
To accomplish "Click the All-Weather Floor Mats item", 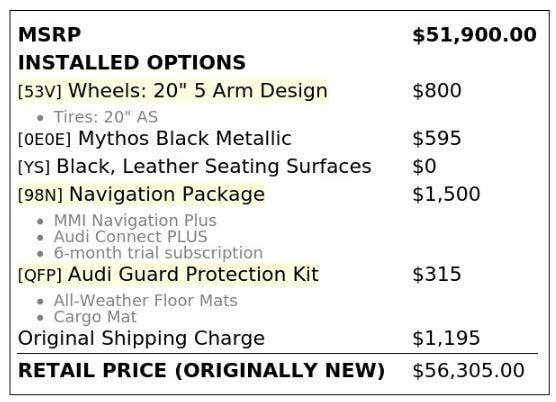I will (x=145, y=300).
